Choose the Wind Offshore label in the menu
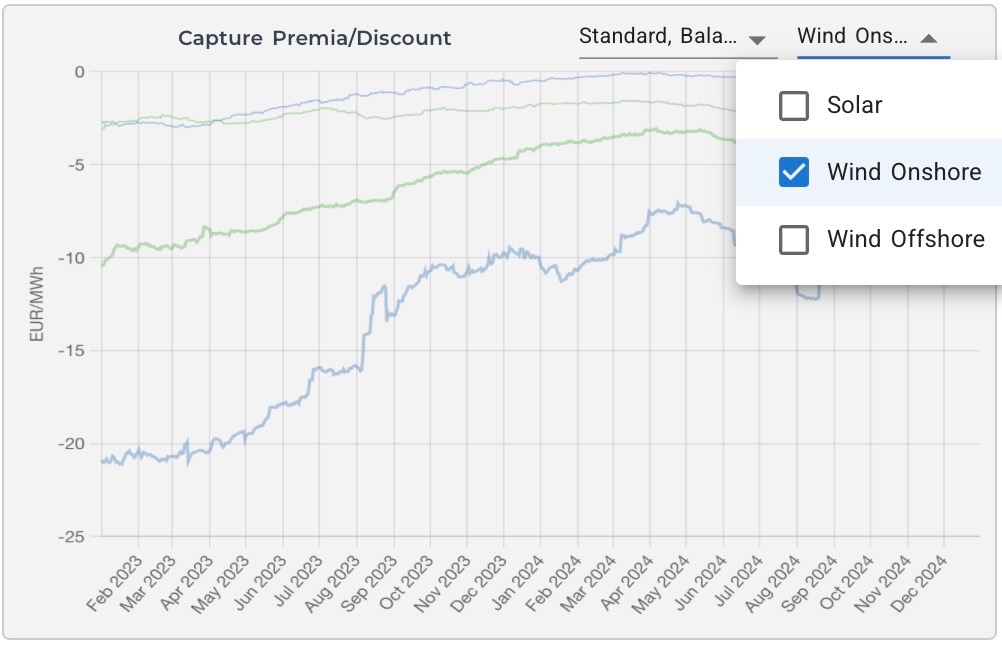Image resolution: width=1002 pixels, height=646 pixels. 905,240
